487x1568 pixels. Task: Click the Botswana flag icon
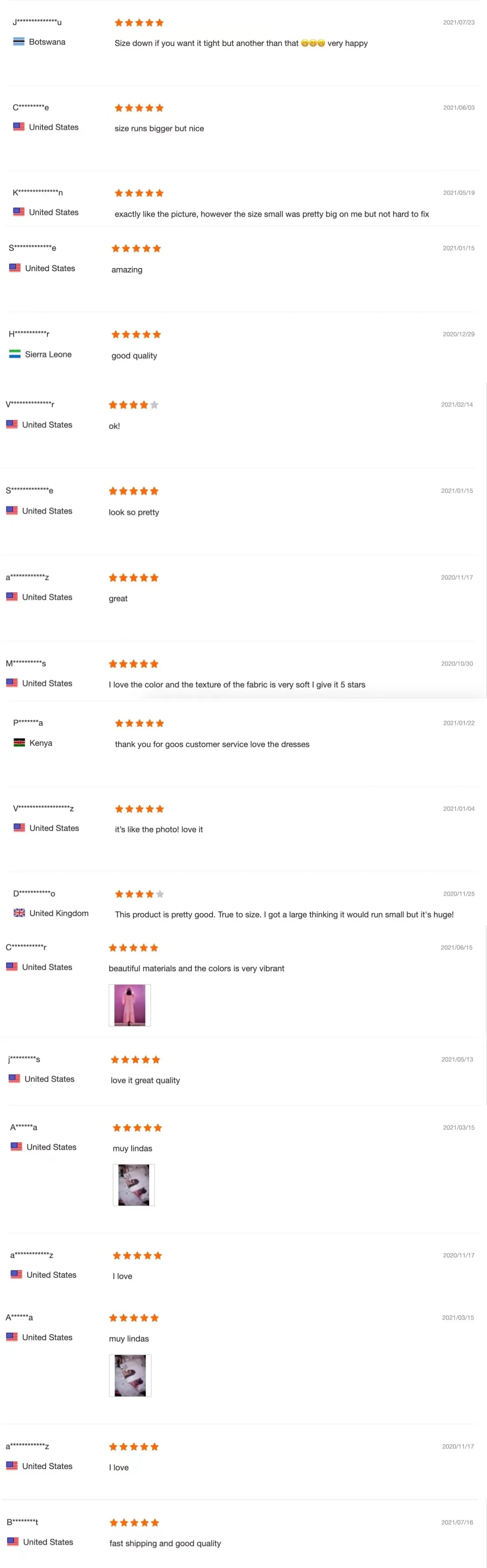[x=19, y=42]
